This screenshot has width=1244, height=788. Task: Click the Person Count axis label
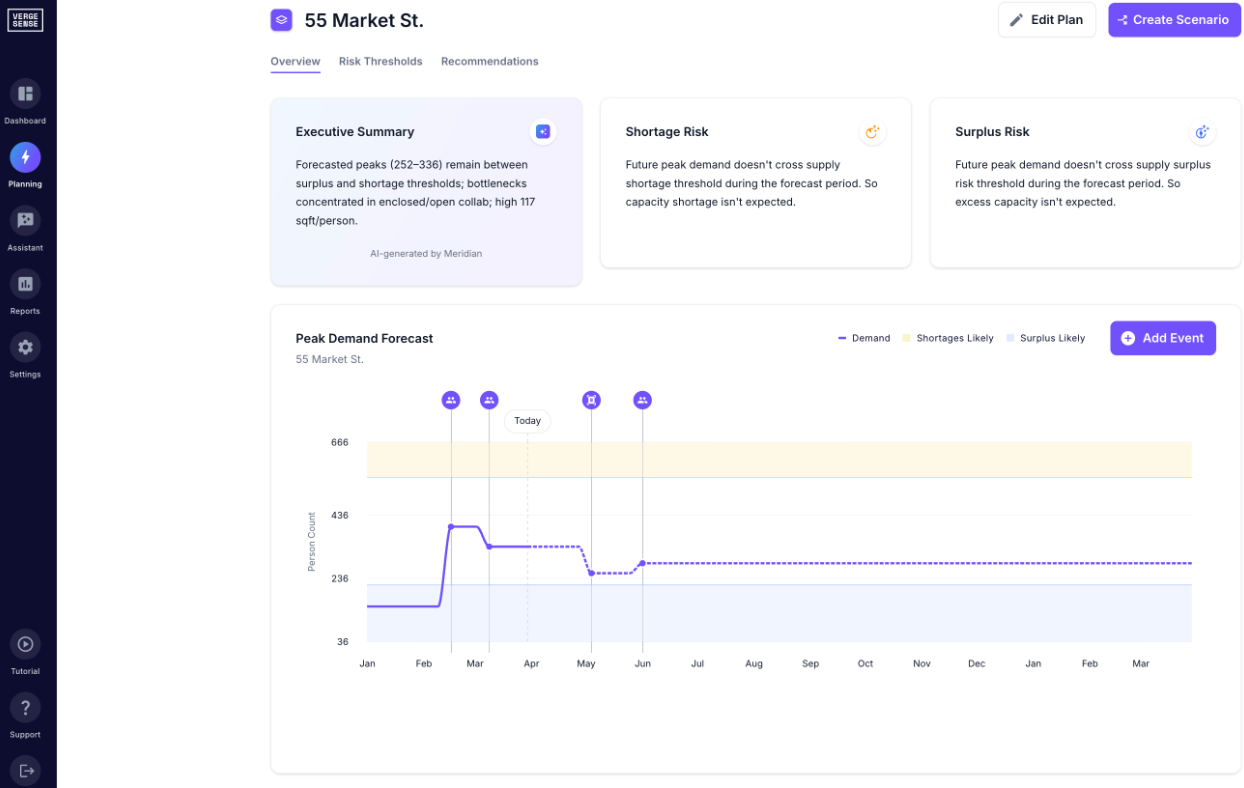[312, 542]
